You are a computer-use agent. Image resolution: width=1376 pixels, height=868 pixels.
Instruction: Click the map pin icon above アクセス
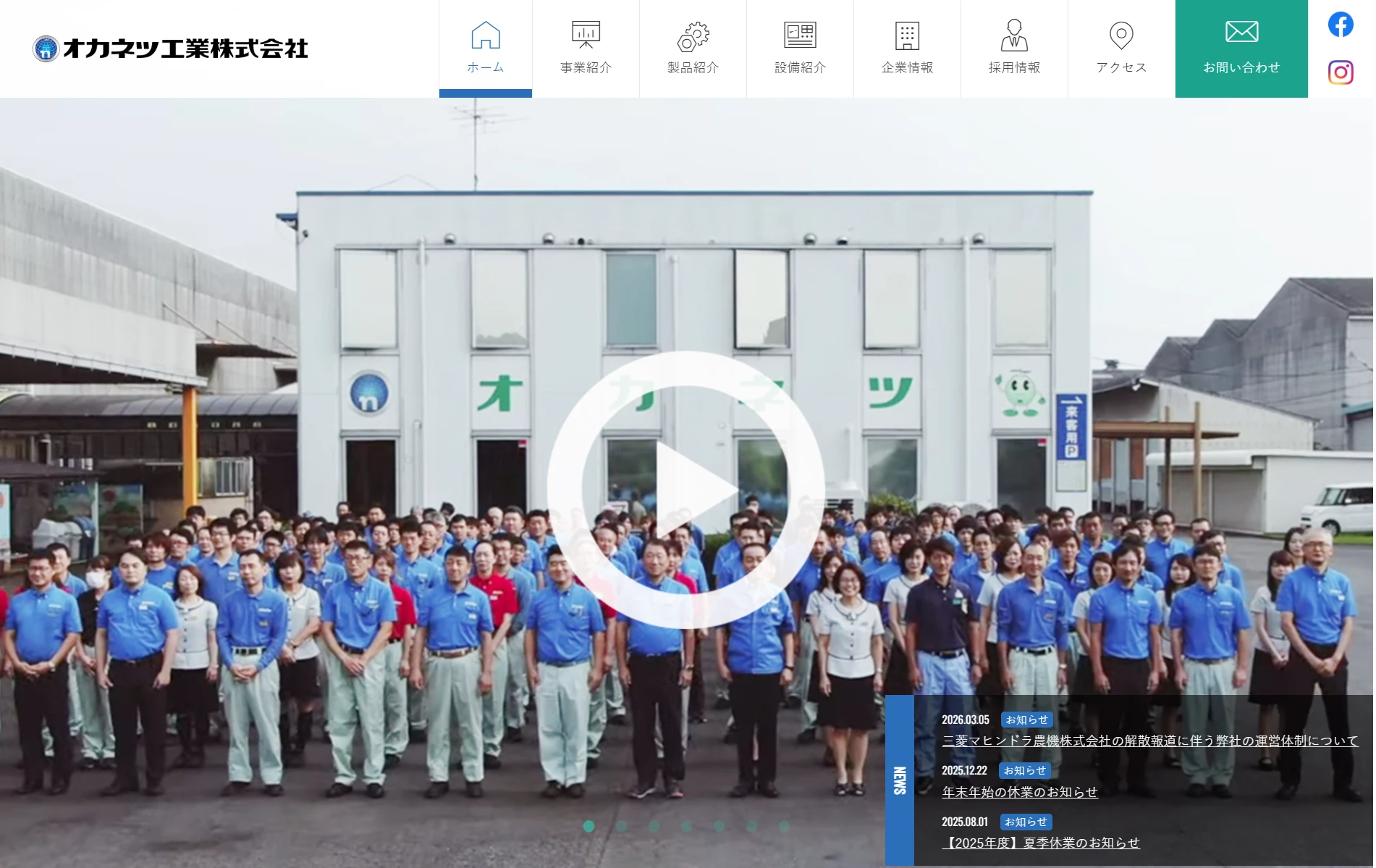(1121, 35)
